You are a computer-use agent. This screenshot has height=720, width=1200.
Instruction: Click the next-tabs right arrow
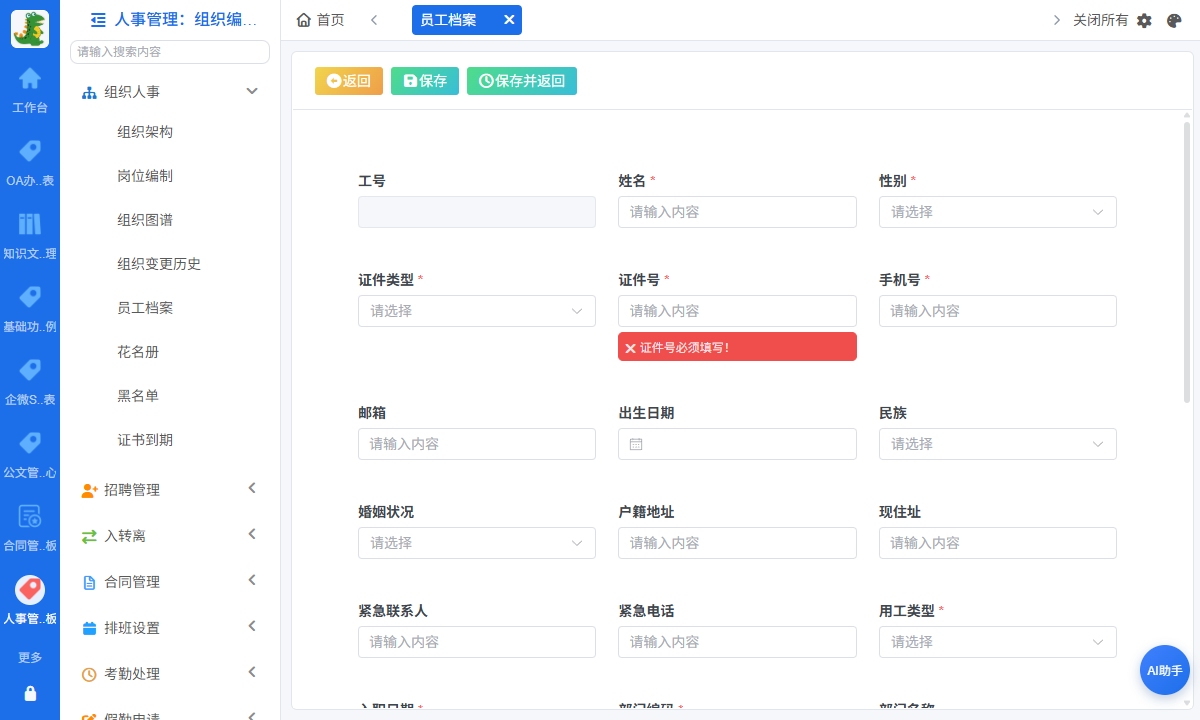pyautogui.click(x=1057, y=20)
